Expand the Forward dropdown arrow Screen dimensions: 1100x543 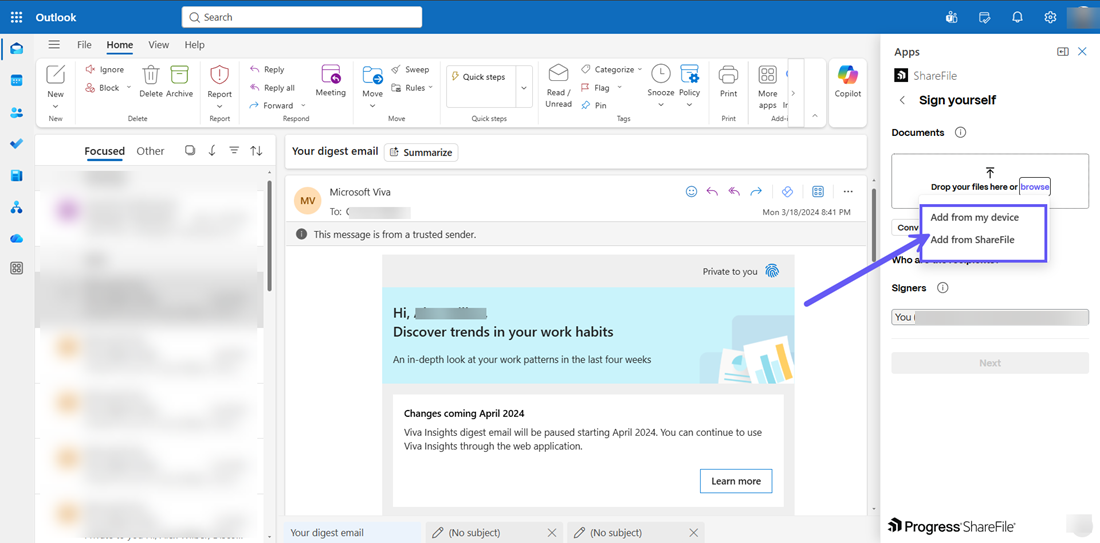(304, 105)
